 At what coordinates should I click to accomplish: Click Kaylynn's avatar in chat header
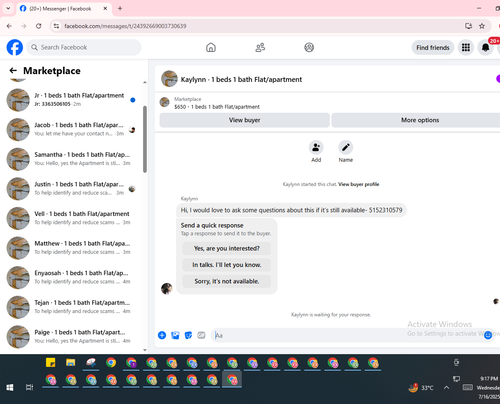pos(169,79)
